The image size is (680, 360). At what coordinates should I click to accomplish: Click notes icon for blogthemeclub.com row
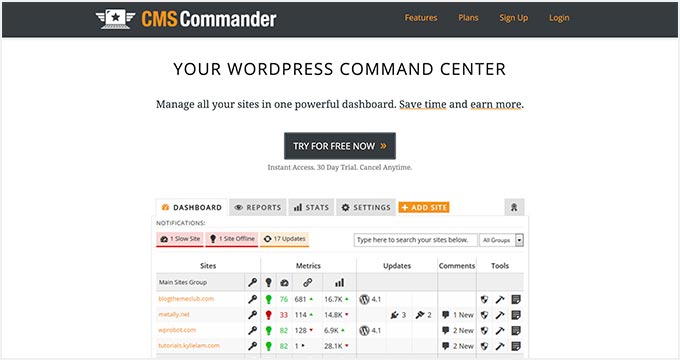tap(516, 299)
